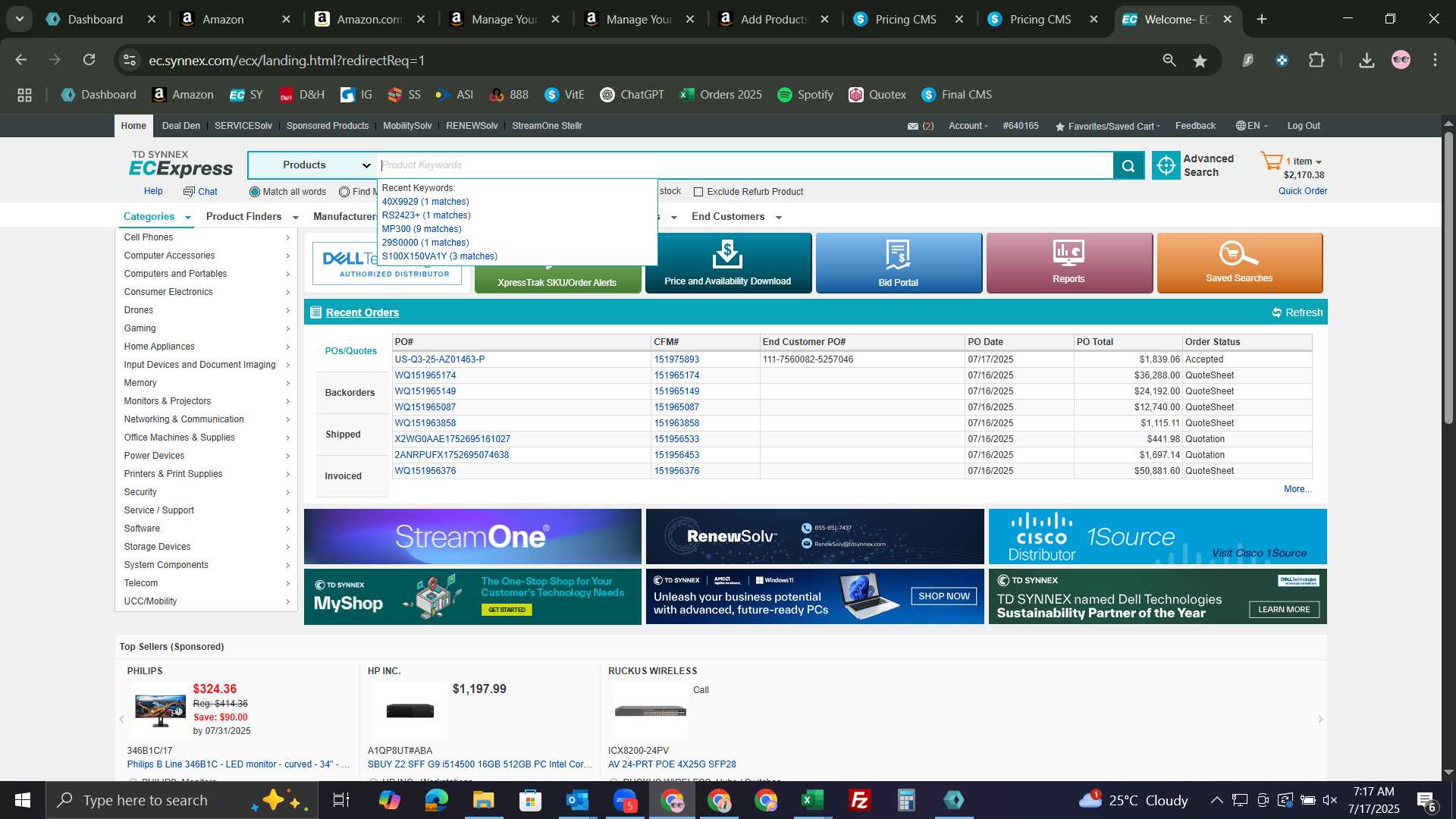Open the Saved Searches tile
Viewport: 1456px width, 819px height.
tap(1240, 262)
